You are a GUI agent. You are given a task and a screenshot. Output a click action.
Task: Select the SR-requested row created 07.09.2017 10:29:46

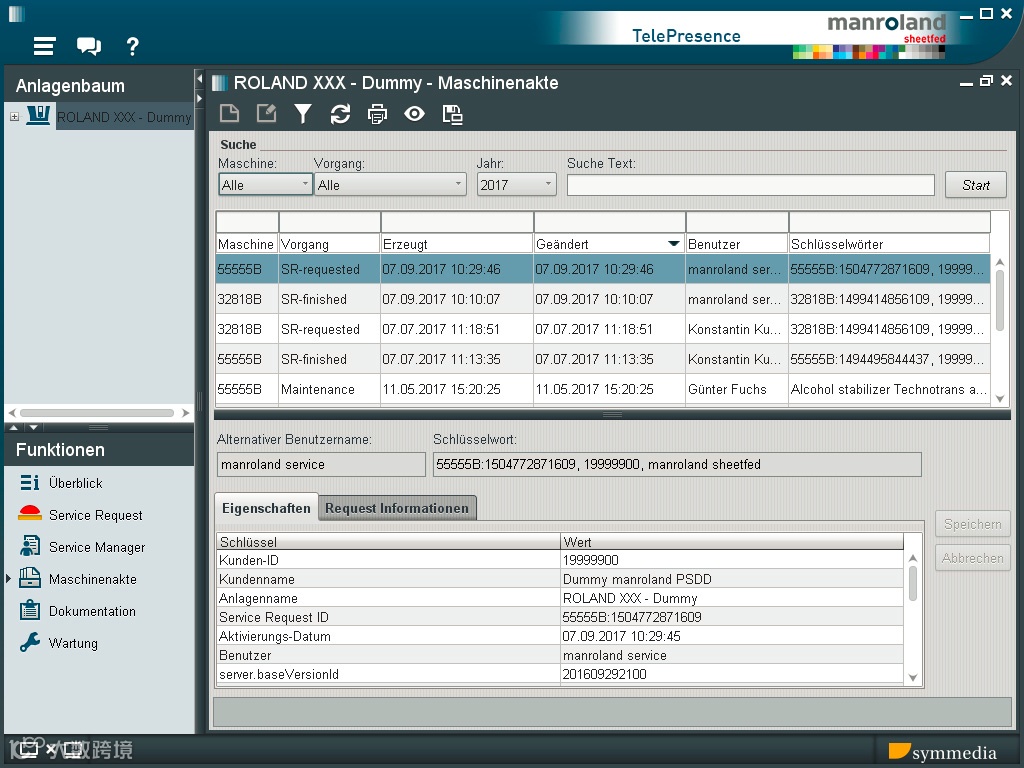pyautogui.click(x=602, y=269)
